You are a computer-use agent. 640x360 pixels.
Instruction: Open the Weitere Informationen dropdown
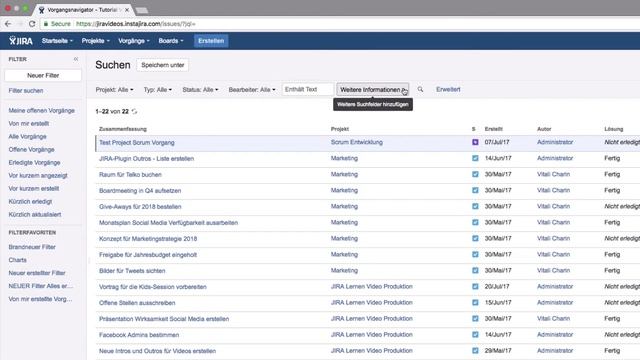tap(373, 89)
